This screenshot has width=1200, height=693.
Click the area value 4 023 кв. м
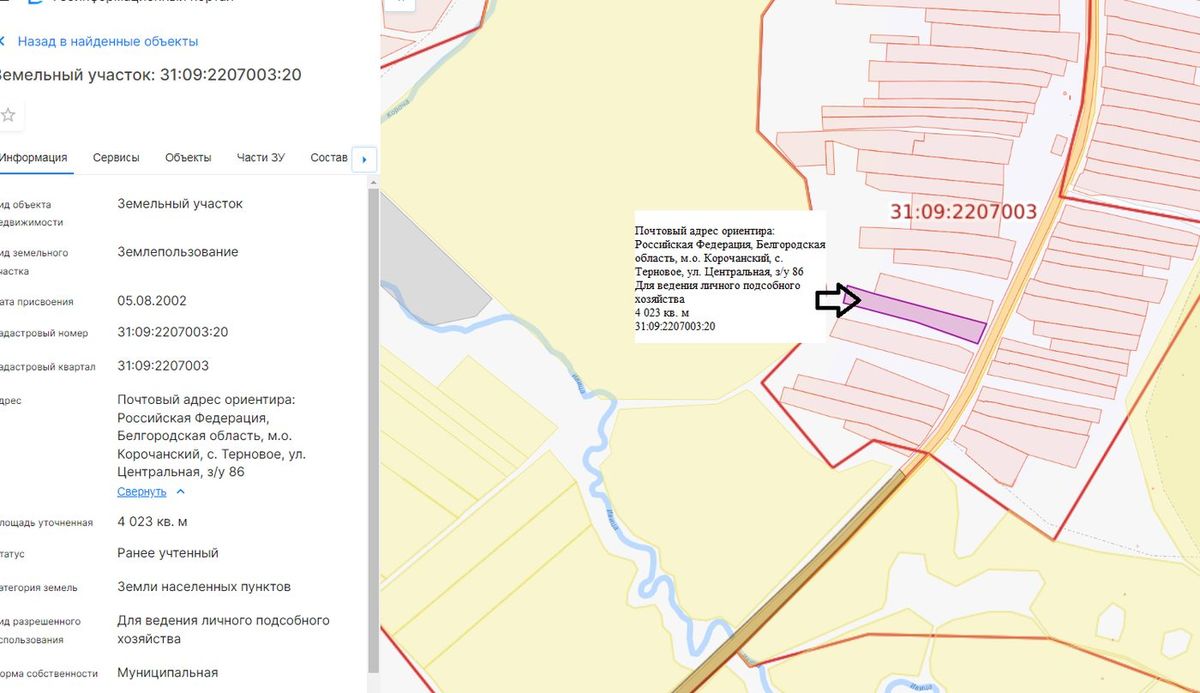click(x=152, y=522)
